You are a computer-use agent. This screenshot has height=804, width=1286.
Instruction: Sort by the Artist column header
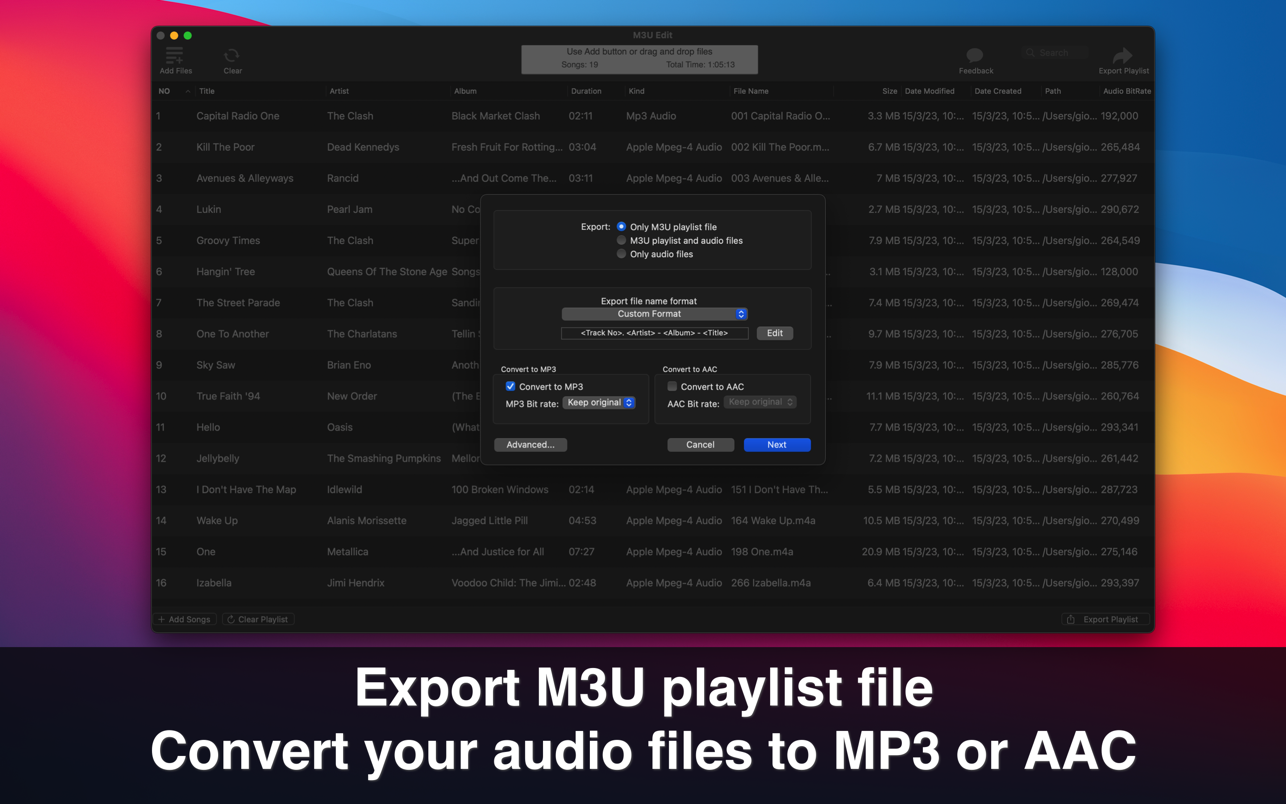[x=339, y=91]
